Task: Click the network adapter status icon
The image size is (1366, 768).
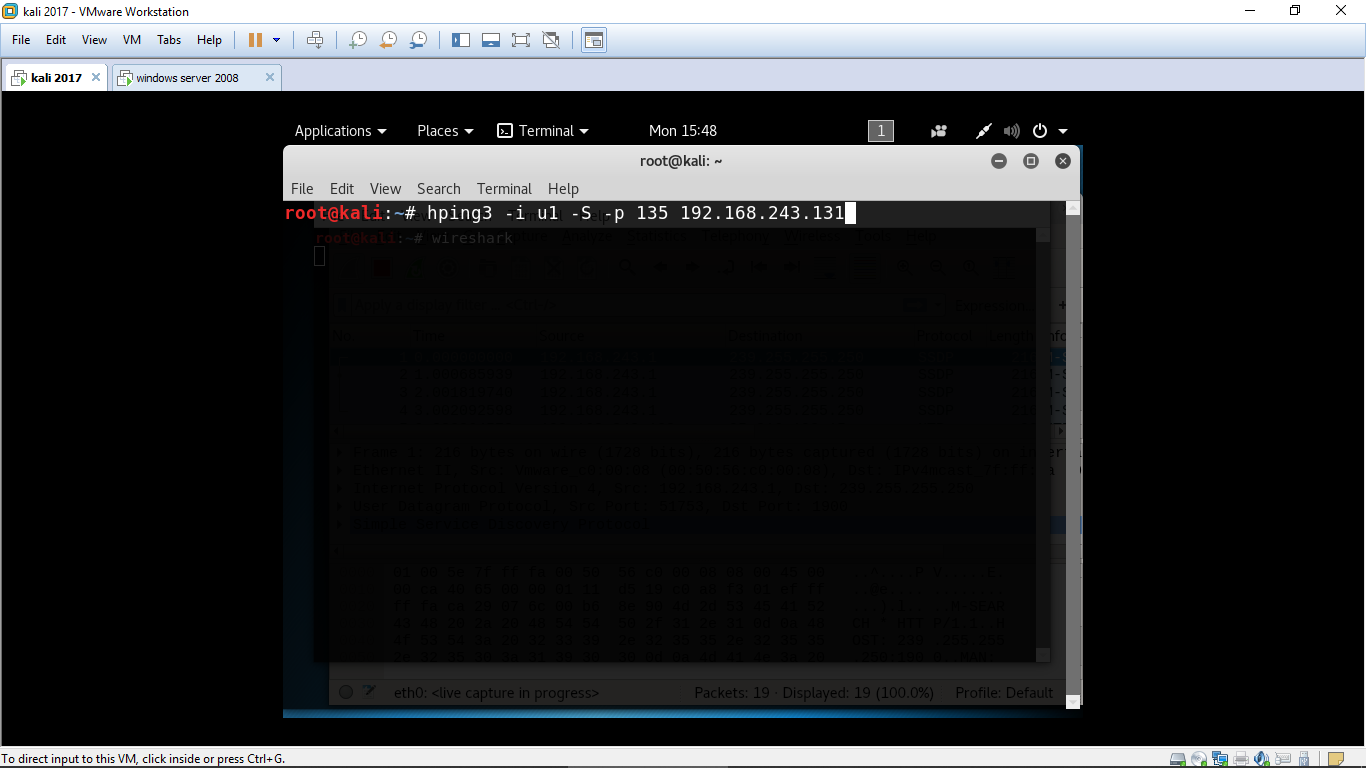Action: 1220,759
